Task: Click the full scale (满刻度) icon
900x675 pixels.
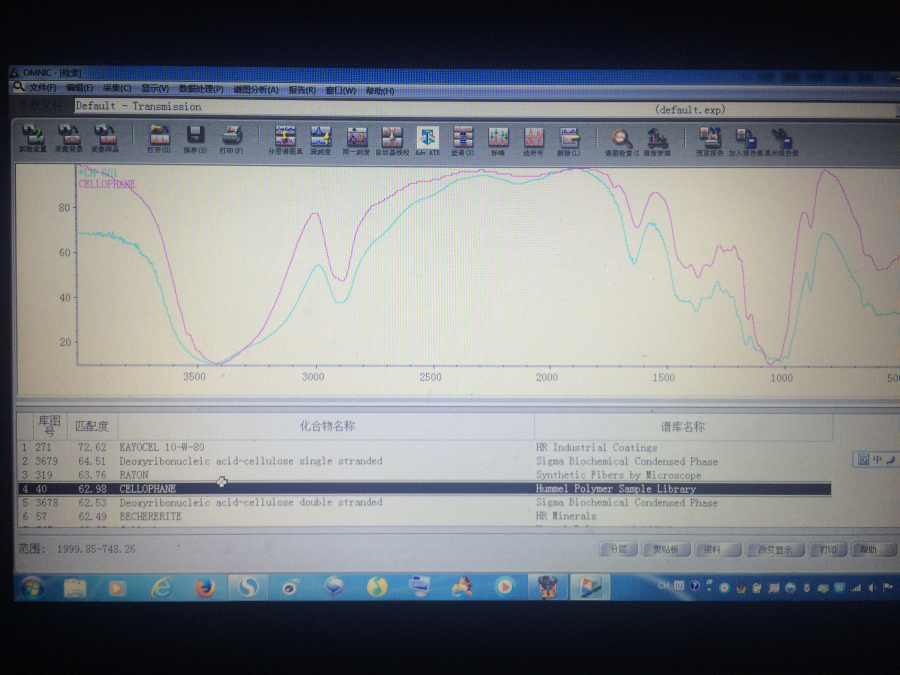Action: click(x=321, y=140)
